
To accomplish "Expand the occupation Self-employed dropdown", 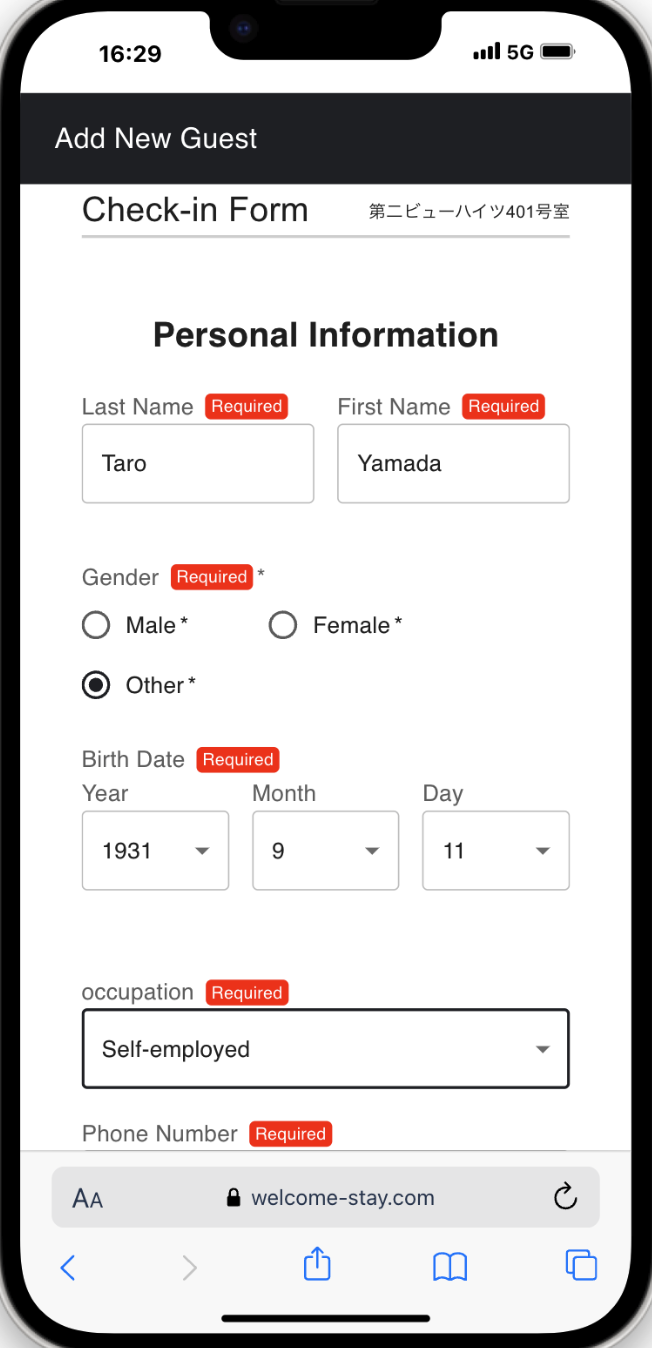I will point(325,1049).
